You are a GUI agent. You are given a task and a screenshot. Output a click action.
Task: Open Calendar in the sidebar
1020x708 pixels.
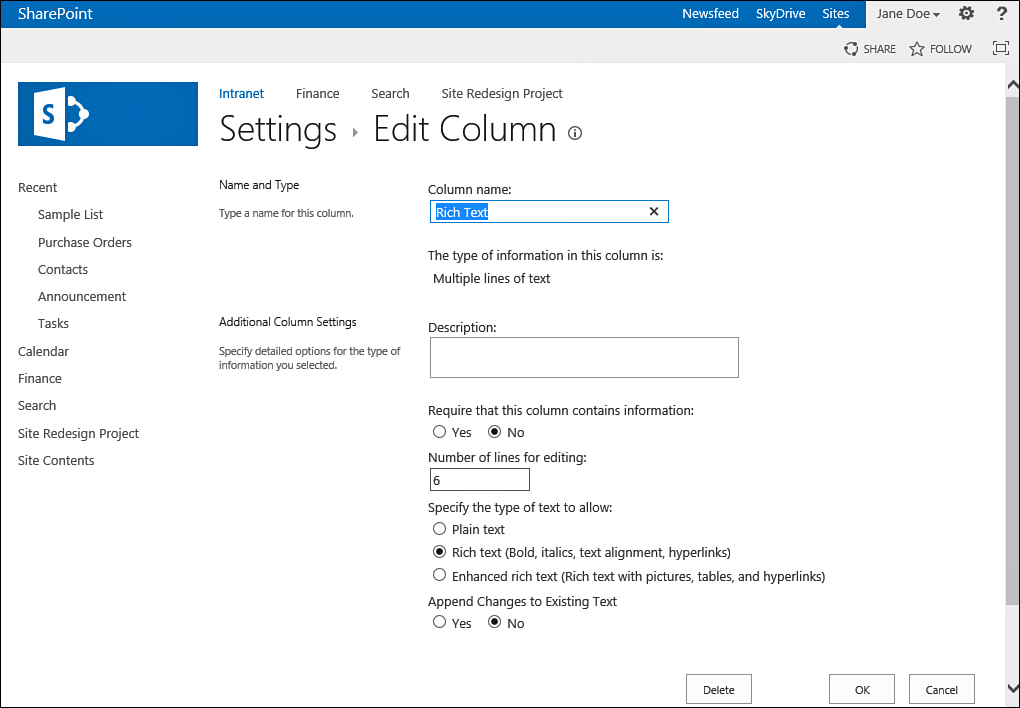(43, 351)
